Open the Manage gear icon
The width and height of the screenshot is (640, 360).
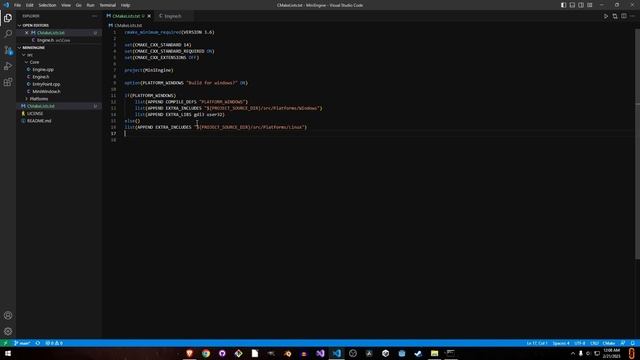[x=8, y=331]
